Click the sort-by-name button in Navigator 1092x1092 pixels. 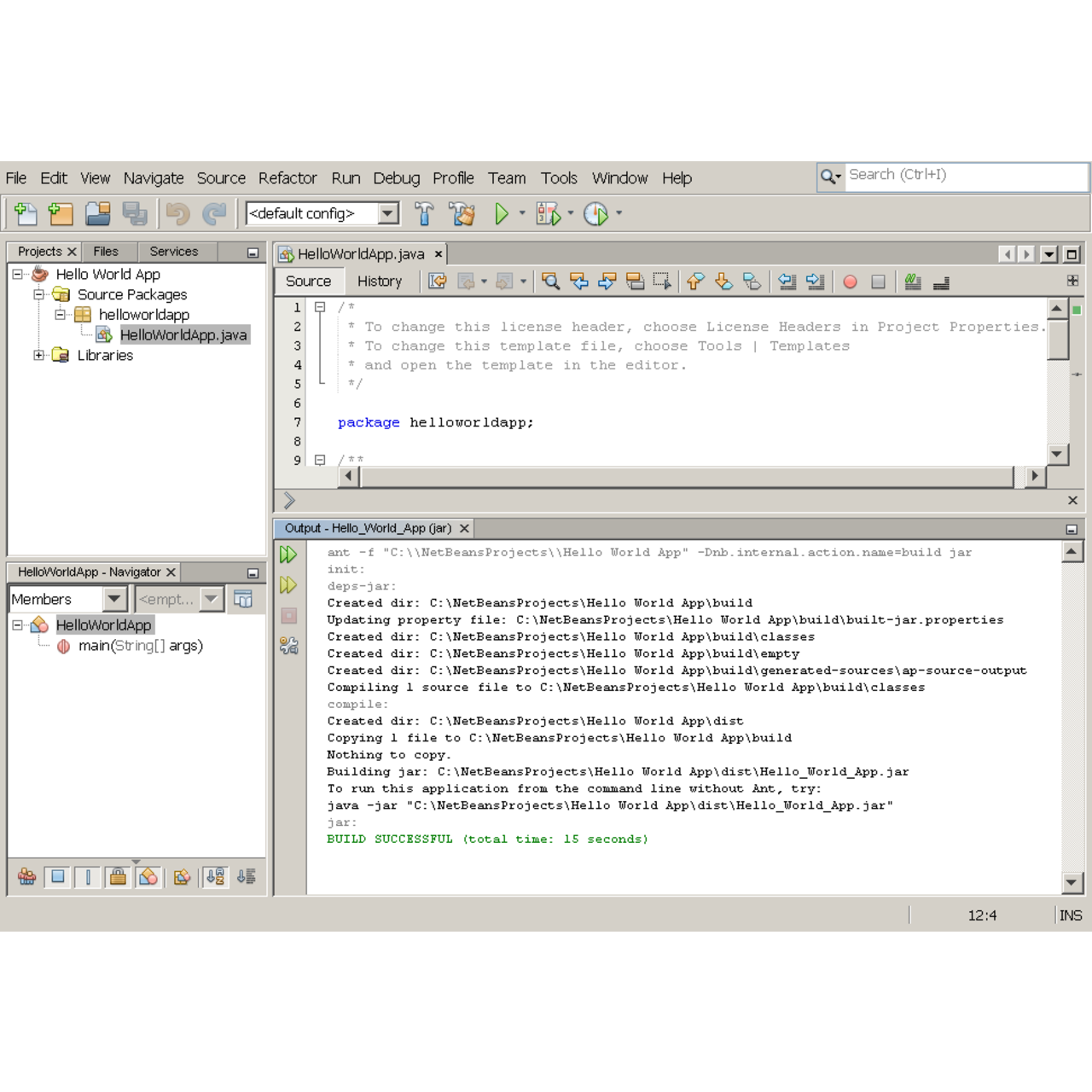point(215,876)
